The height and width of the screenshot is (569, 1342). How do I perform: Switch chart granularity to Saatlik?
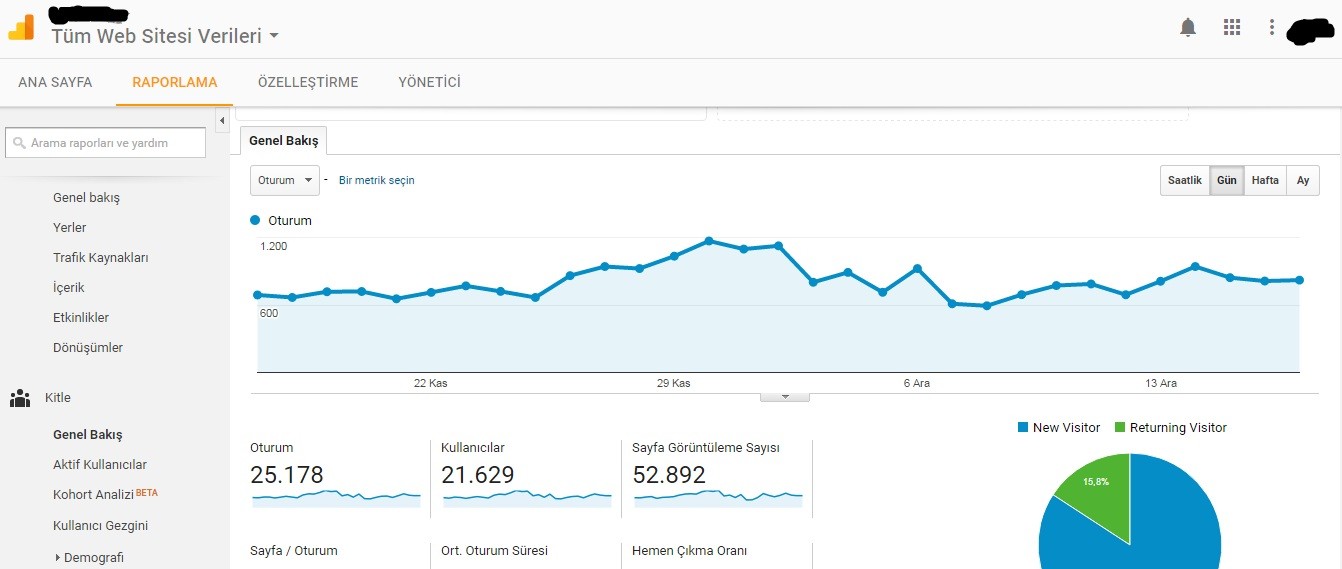point(1185,180)
